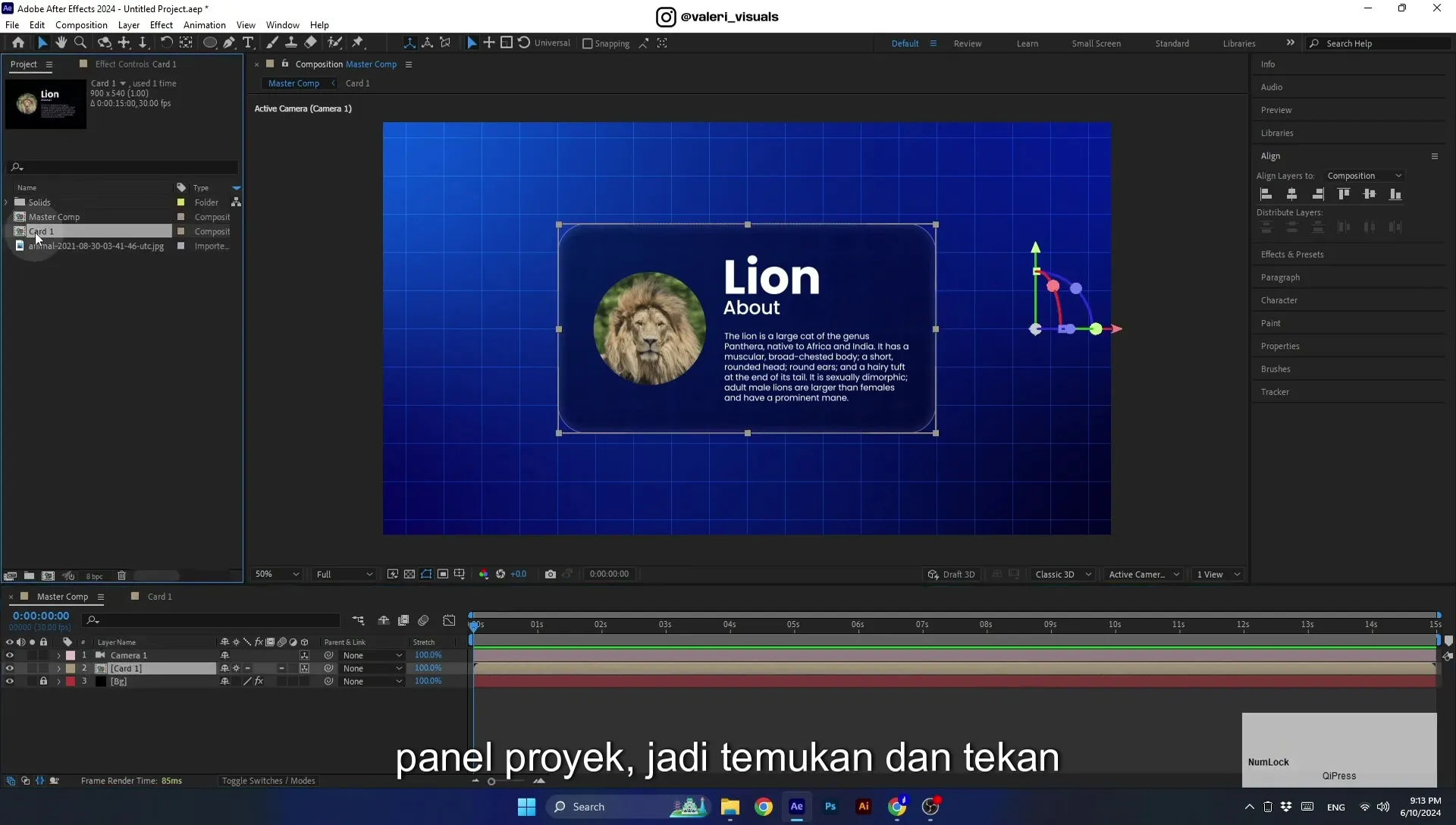Viewport: 1456px width, 825px height.
Task: Open the Effects & Presets panel
Action: point(1291,255)
